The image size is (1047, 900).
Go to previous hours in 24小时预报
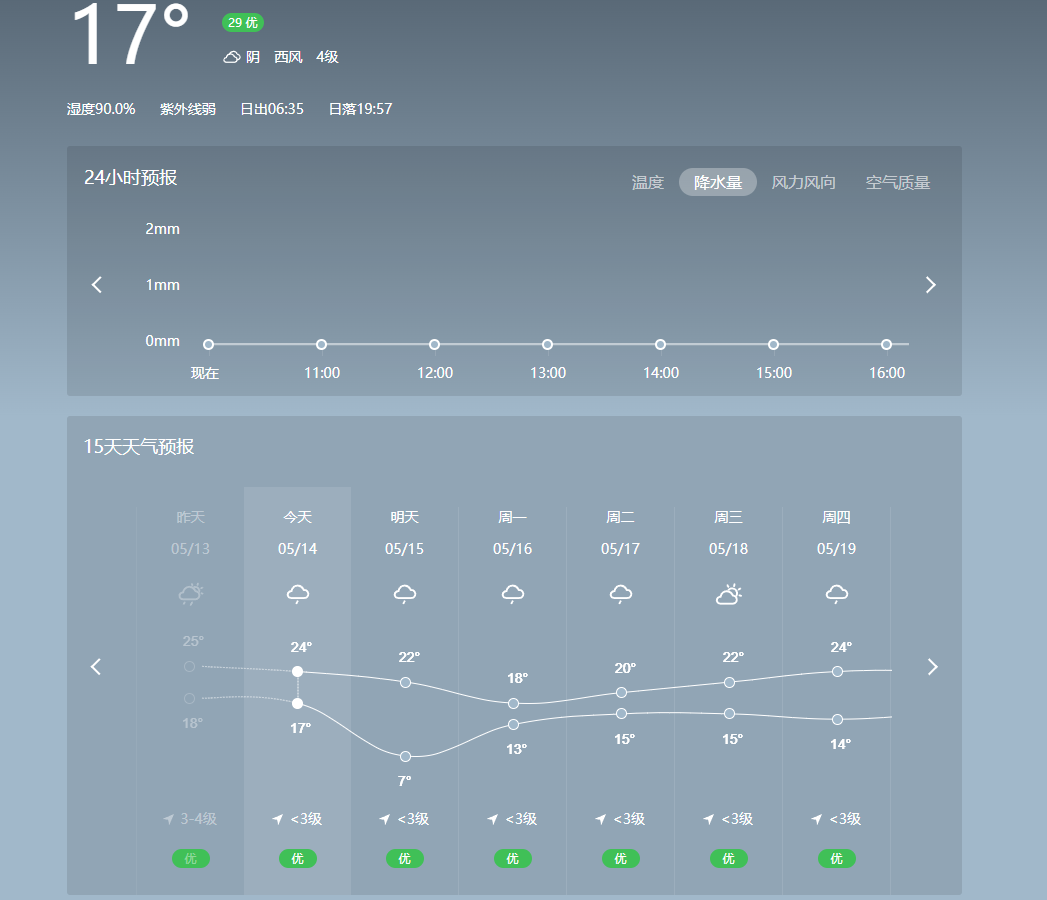pyautogui.click(x=97, y=285)
